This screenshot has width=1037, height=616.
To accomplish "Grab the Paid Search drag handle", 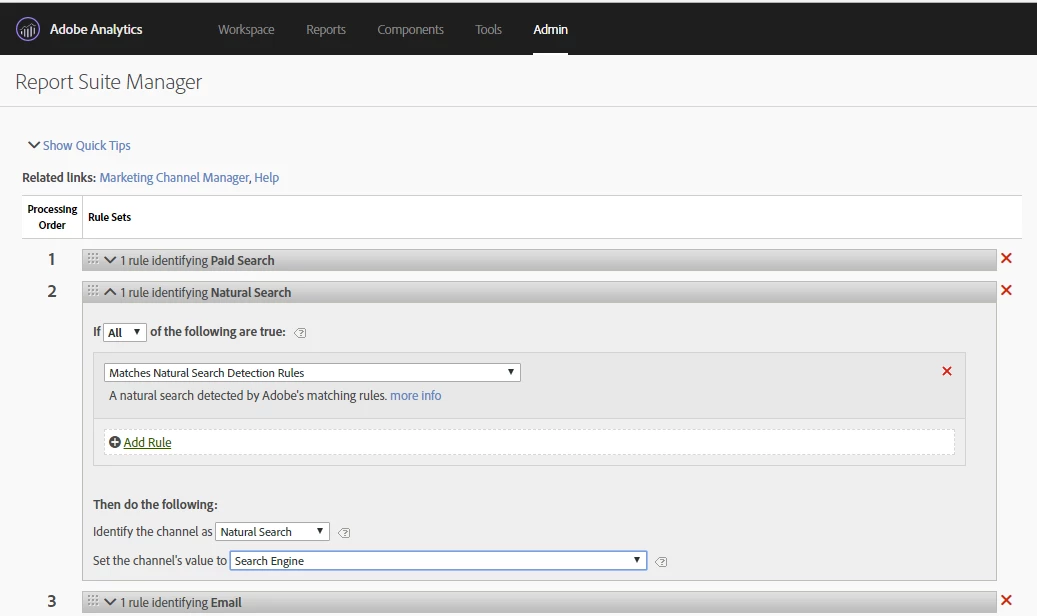I will click(93, 258).
